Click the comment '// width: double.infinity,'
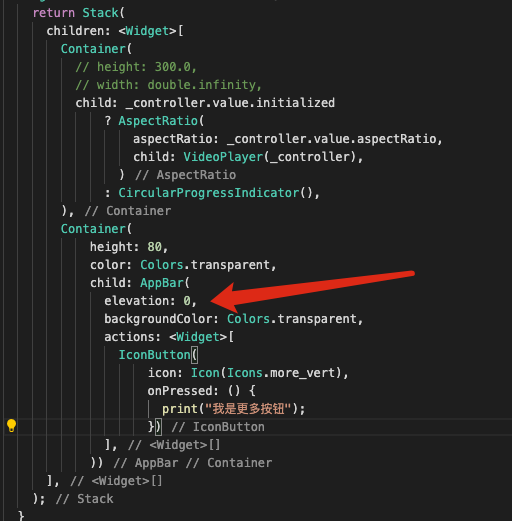512x521 pixels. (168, 85)
